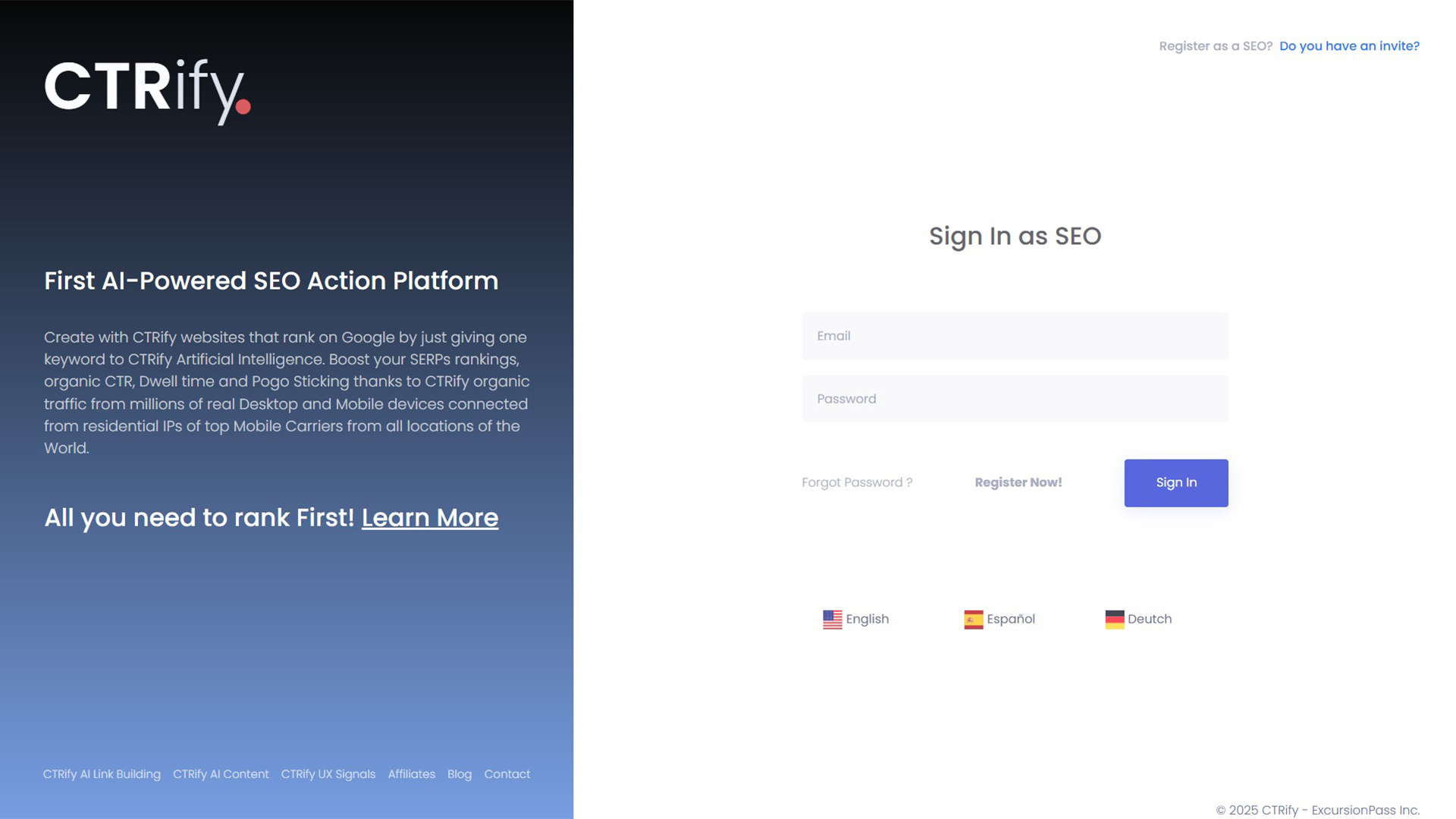Click the "© 2025 CTRify - ExcursionPass Inc." text

point(1318,810)
